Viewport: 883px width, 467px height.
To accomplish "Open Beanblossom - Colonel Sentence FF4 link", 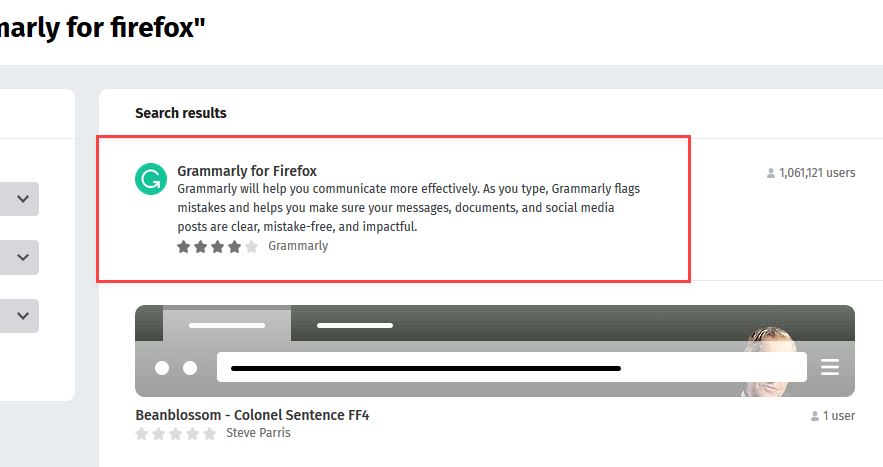I will (x=252, y=415).
